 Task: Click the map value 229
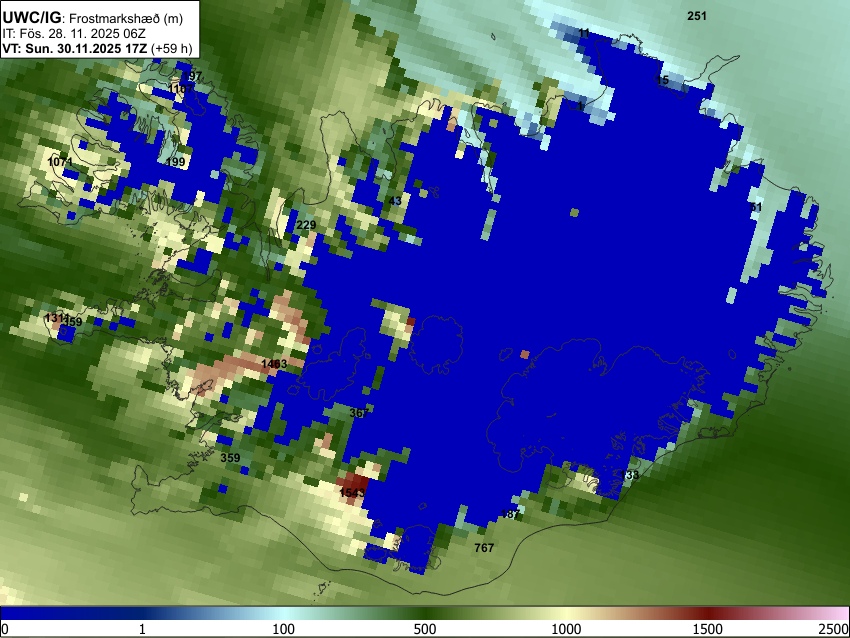(306, 225)
